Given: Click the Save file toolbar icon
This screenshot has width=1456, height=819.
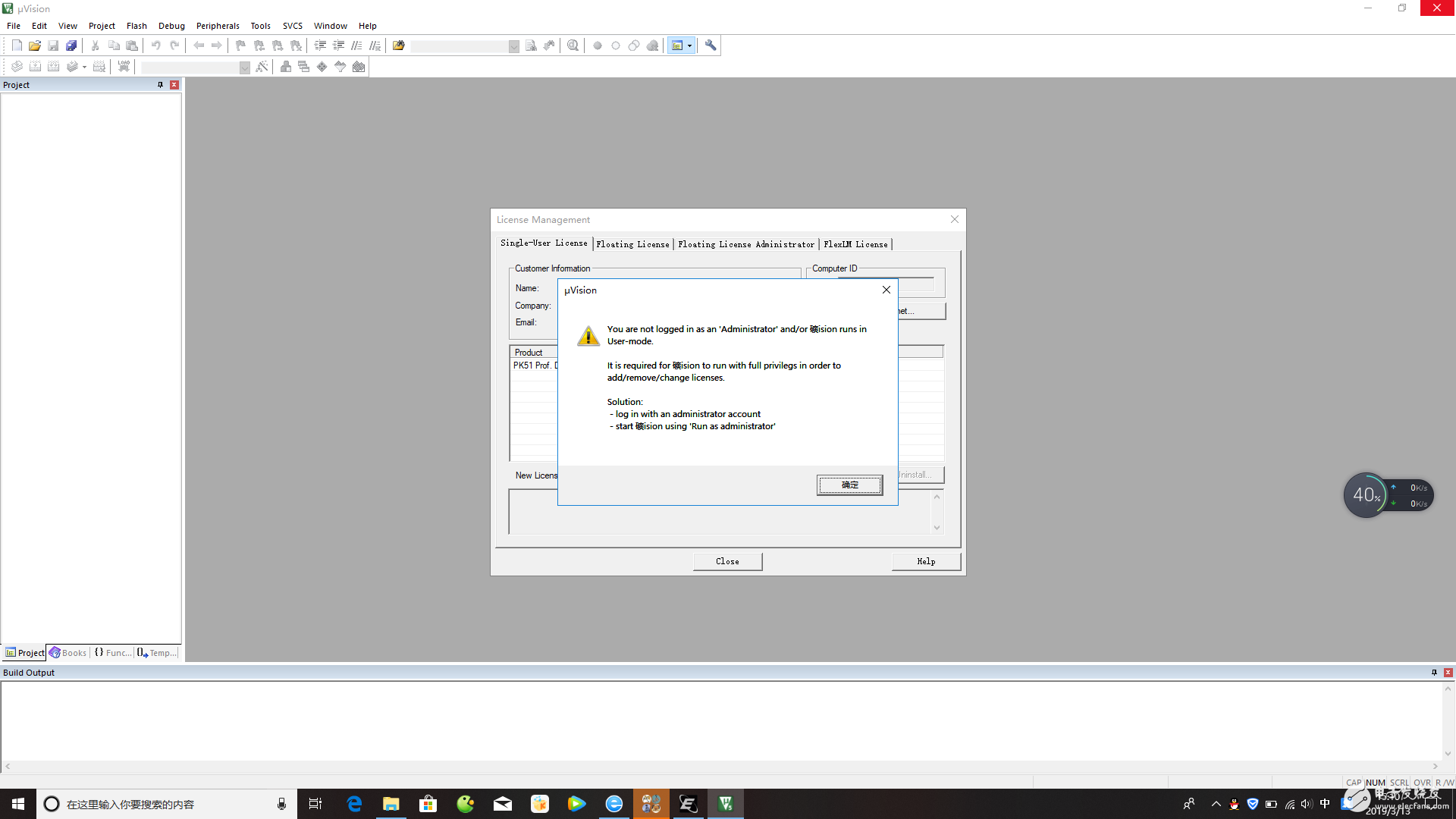Looking at the screenshot, I should click(53, 45).
